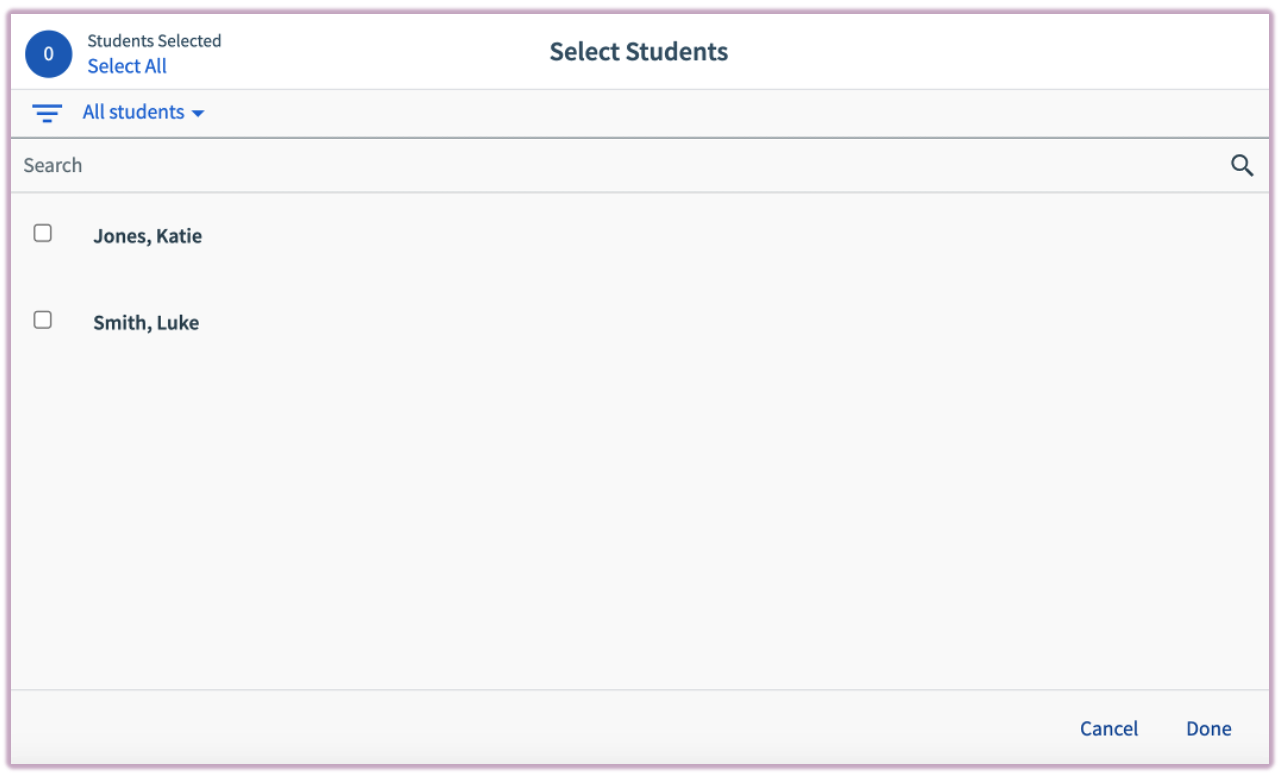This screenshot has width=1280, height=778.
Task: Click the circular counter showing zero
Action: tap(48, 54)
